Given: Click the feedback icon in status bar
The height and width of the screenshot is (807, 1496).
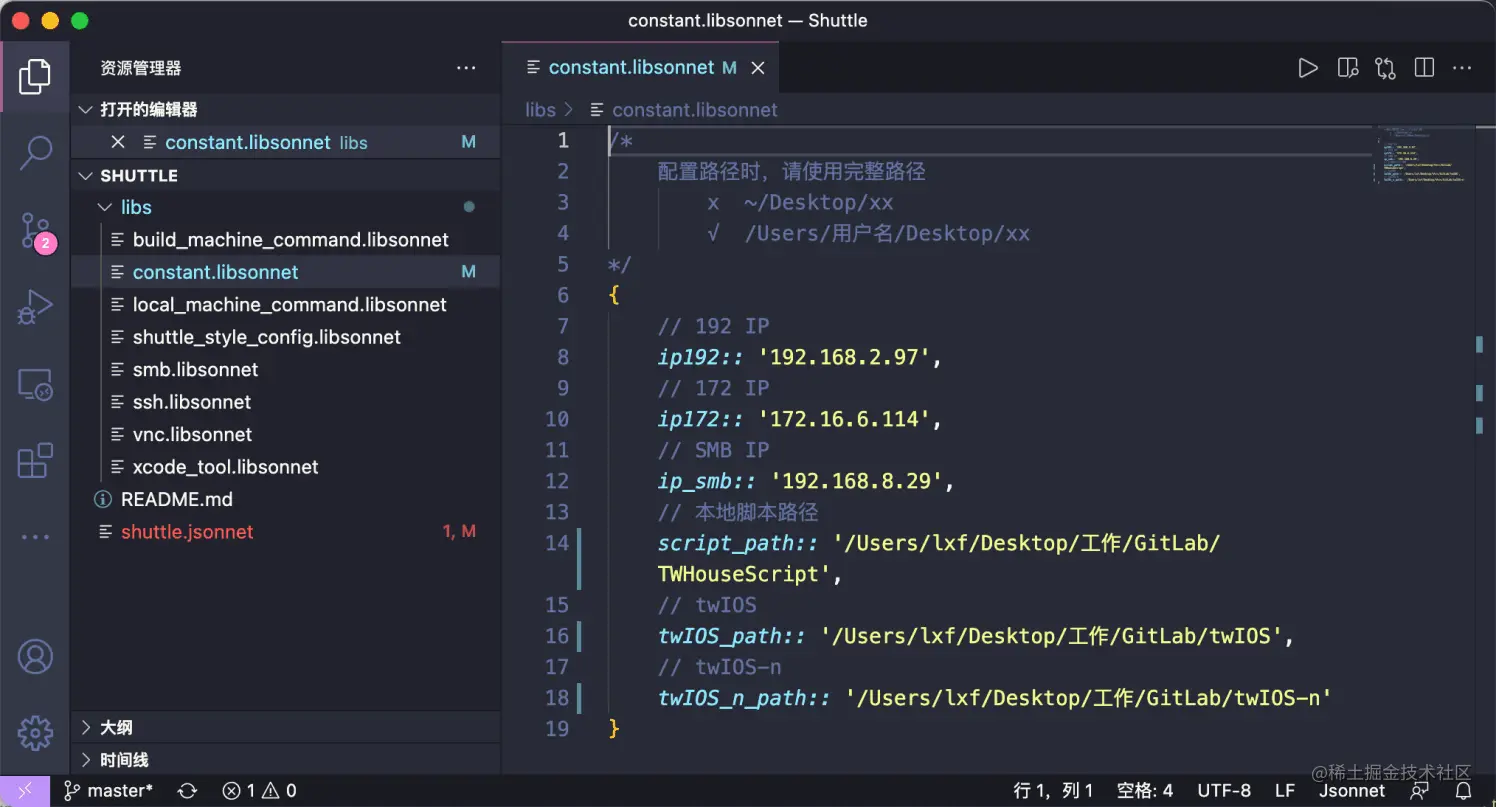Looking at the screenshot, I should click(x=1419, y=791).
